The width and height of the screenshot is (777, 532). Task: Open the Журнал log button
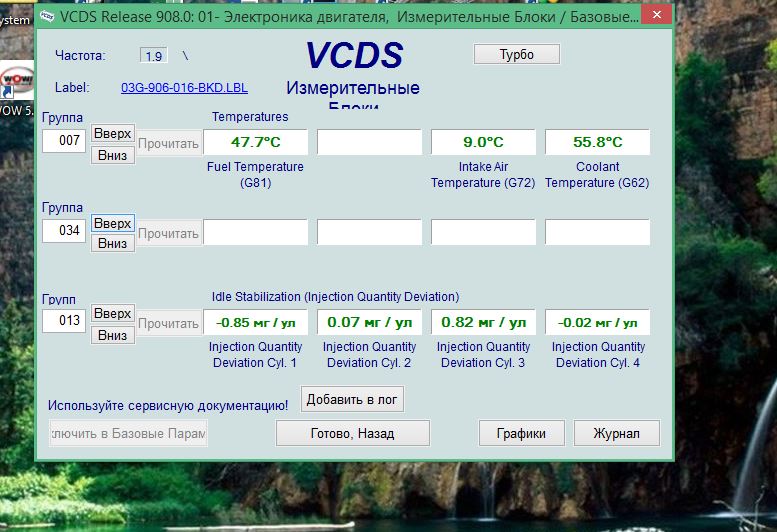click(616, 433)
